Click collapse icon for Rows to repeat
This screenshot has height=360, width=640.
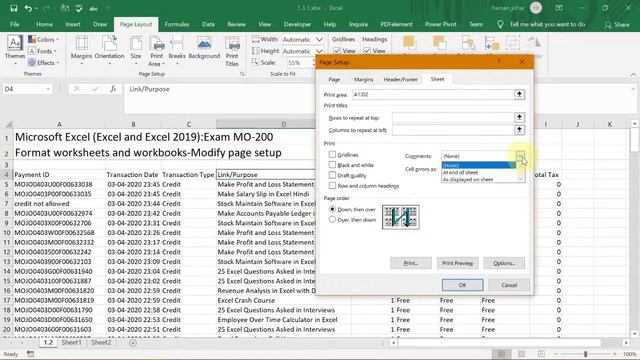(x=519, y=118)
